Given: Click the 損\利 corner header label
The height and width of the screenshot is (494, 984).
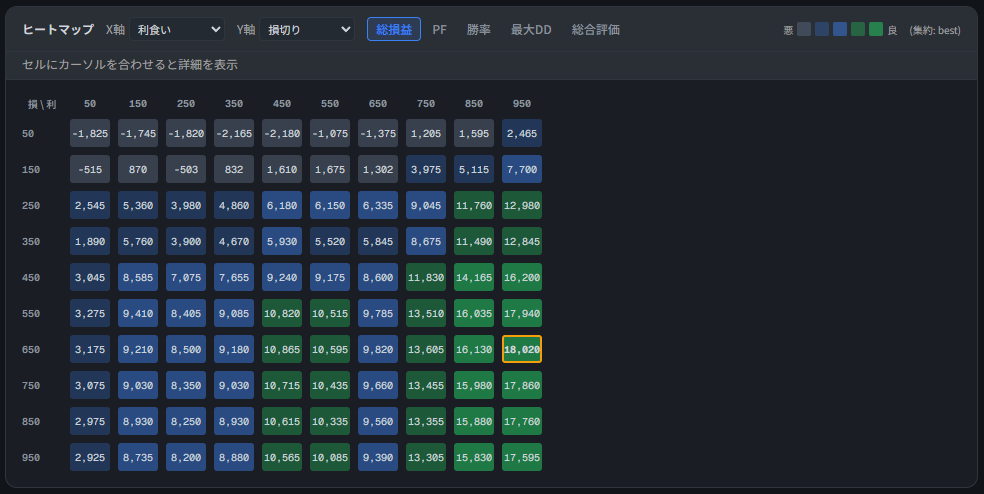Looking at the screenshot, I should (42, 104).
